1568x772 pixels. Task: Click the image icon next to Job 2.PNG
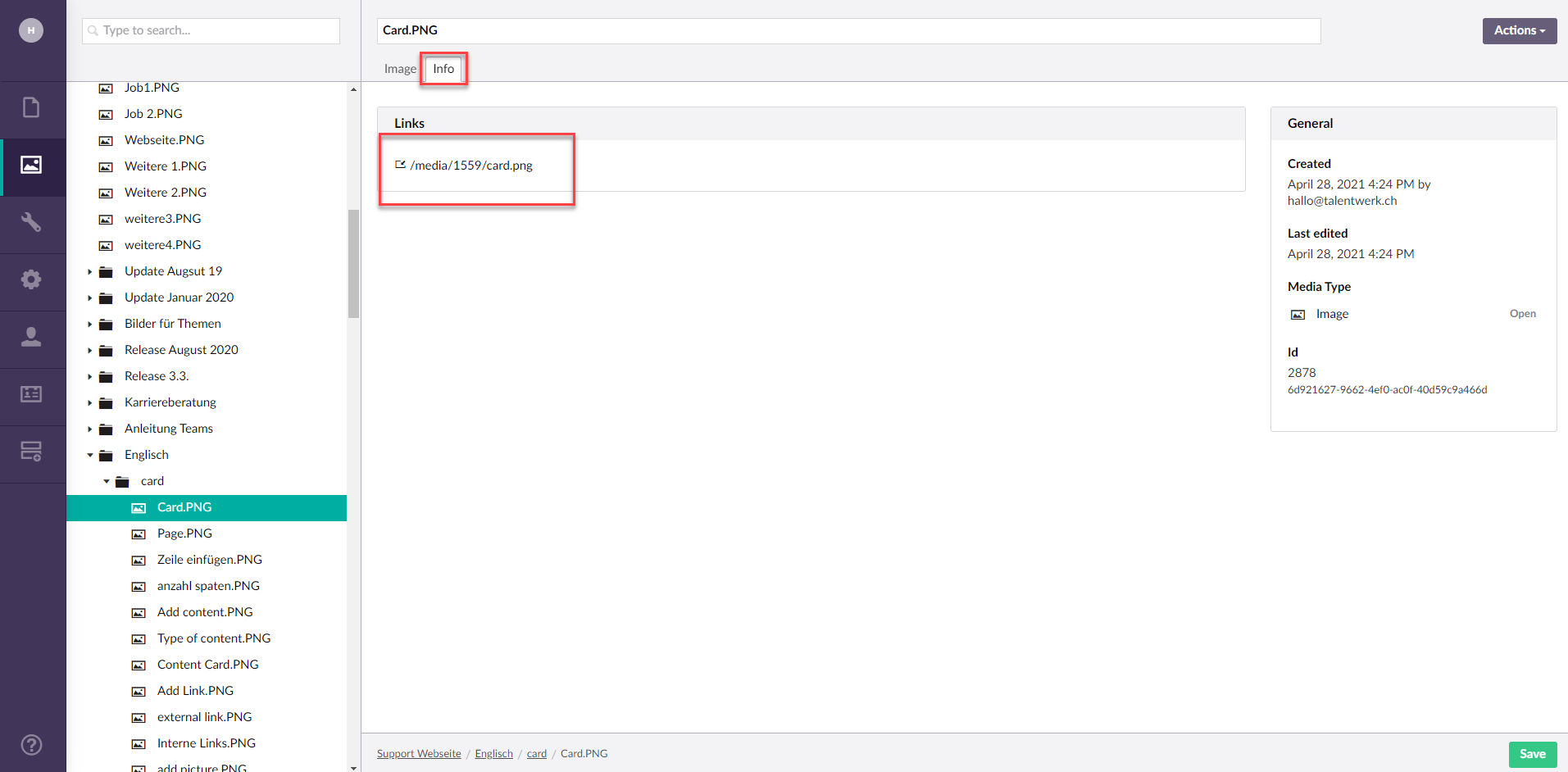106,115
